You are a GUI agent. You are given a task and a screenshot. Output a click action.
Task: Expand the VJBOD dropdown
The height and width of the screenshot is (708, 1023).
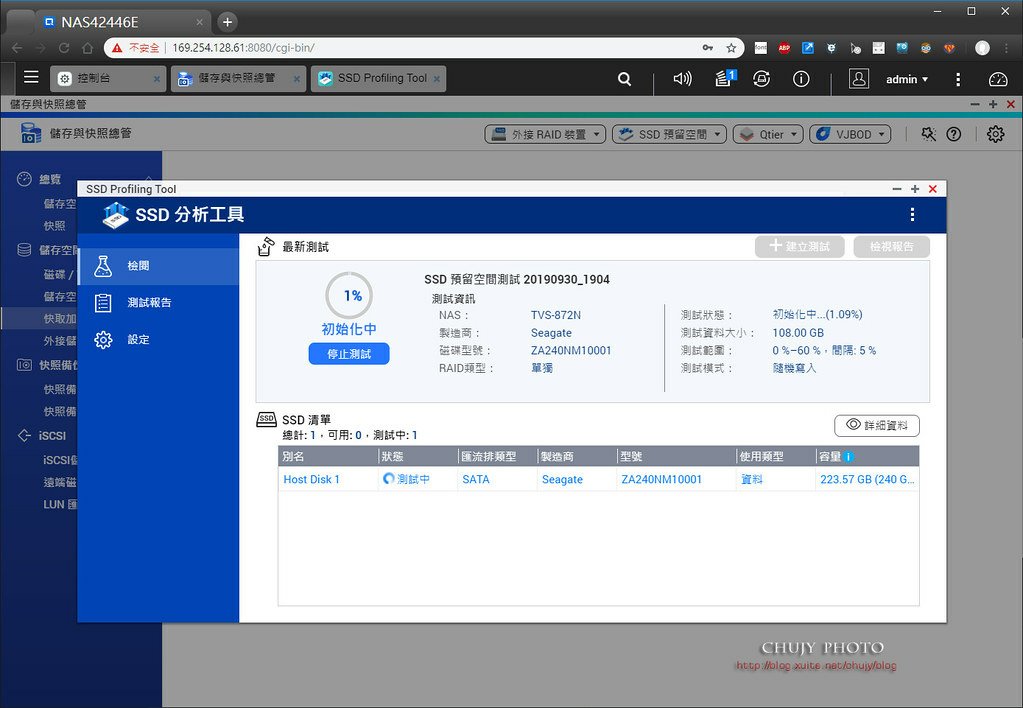click(x=851, y=134)
